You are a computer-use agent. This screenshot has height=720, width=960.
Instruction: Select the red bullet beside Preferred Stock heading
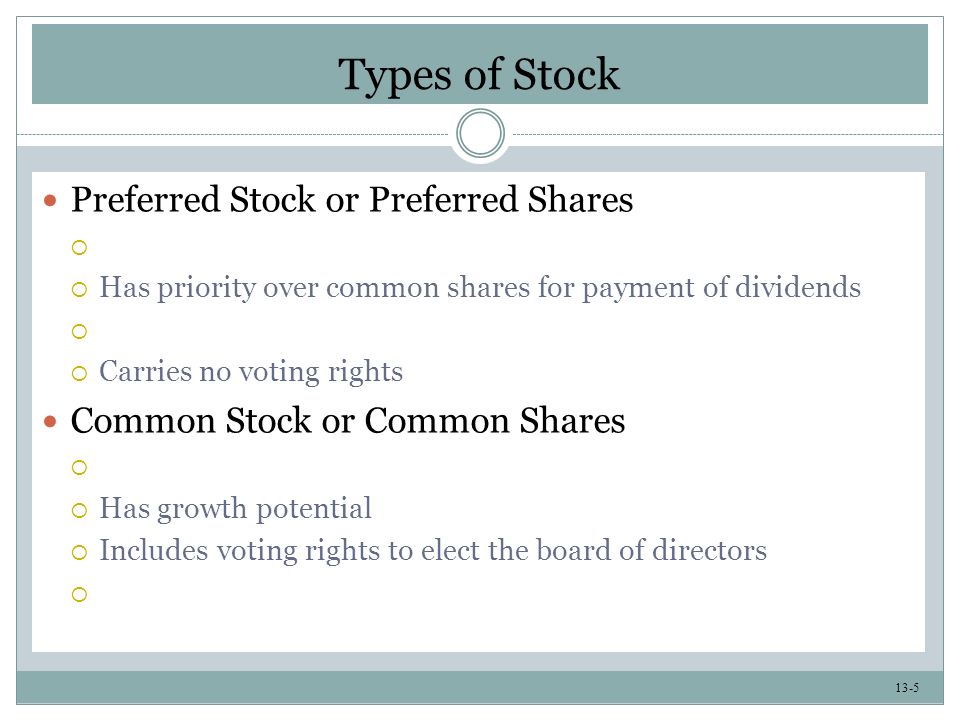(50, 200)
